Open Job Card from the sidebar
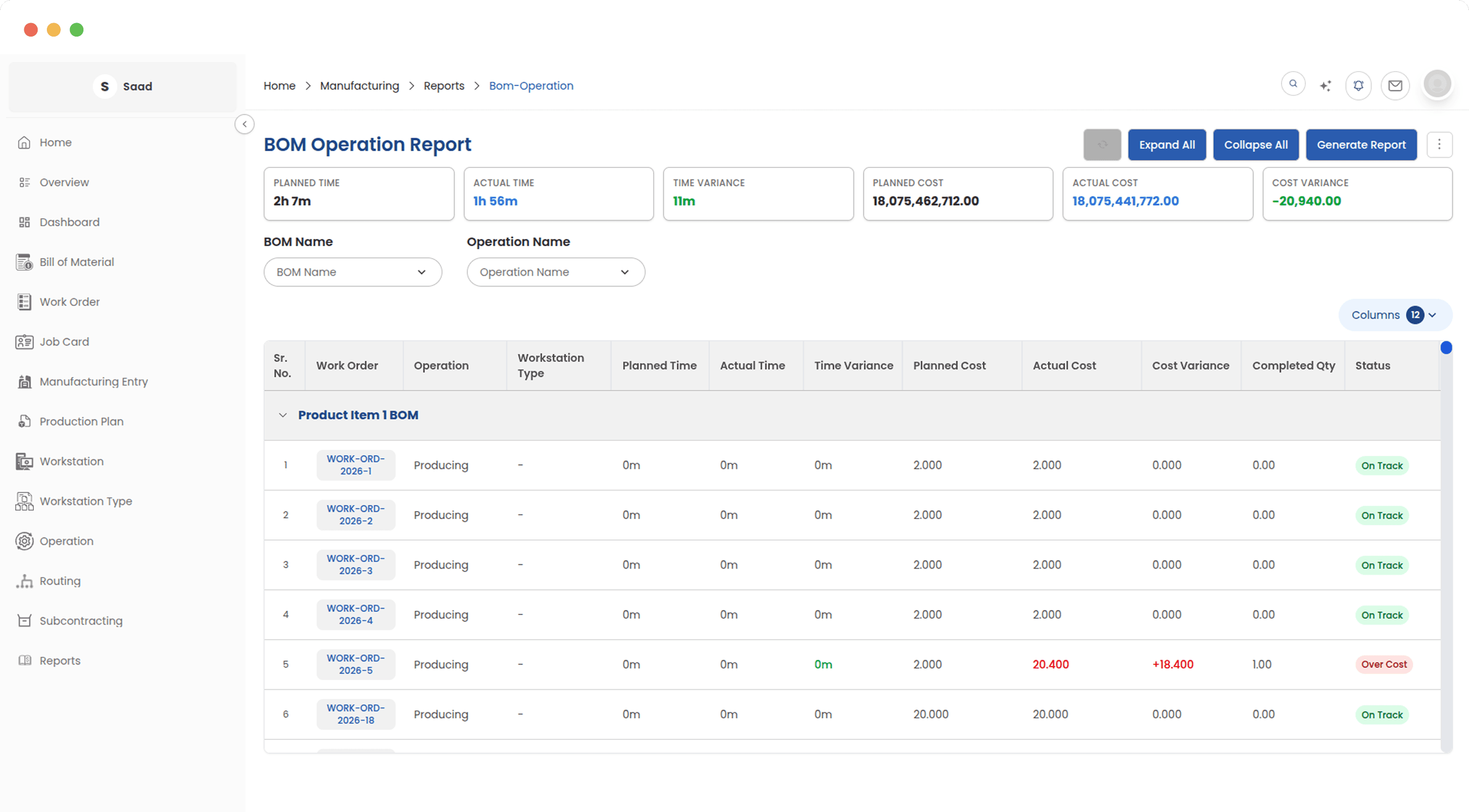The height and width of the screenshot is (812, 1469). click(x=64, y=341)
